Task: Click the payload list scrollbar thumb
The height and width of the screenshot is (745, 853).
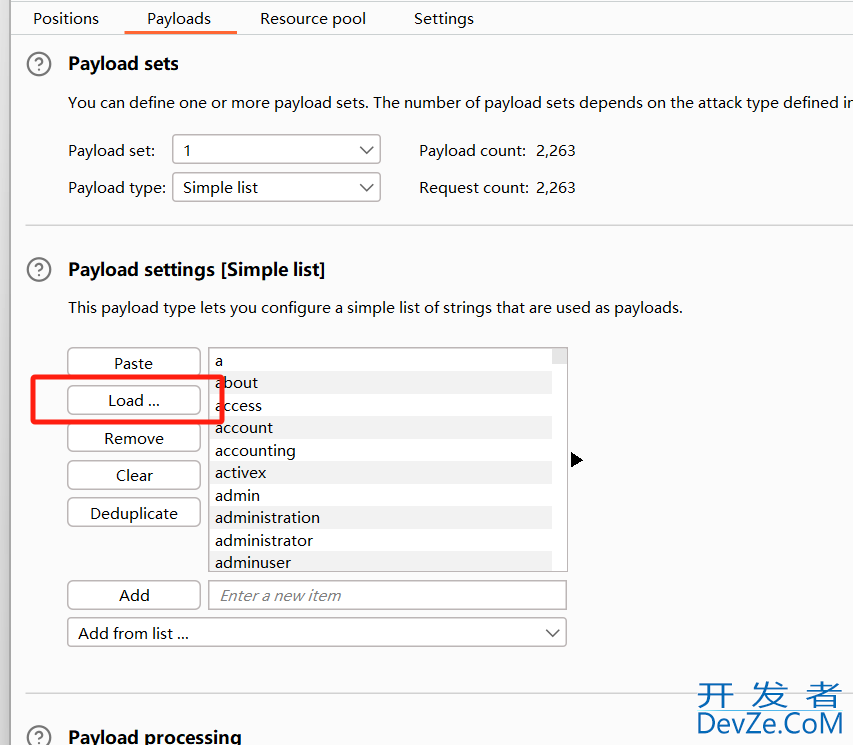Action: (x=560, y=356)
